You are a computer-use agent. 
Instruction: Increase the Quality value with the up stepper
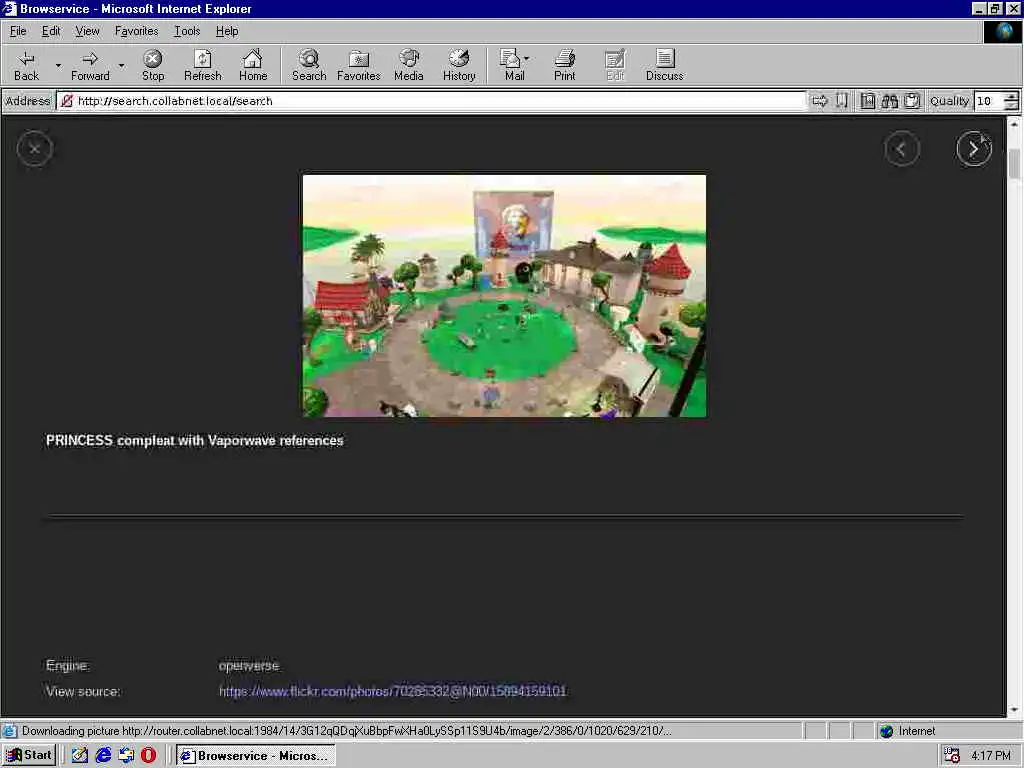pyautogui.click(x=1011, y=97)
